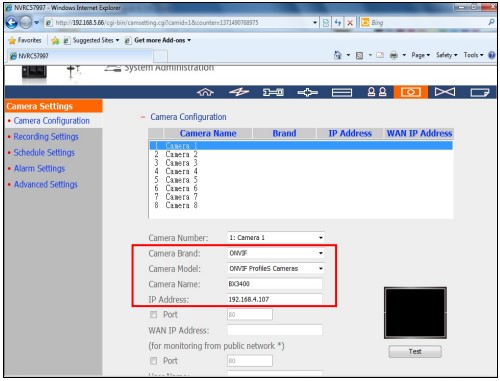
Task: Click the WAN IP Address column header
Action: pyautogui.click(x=419, y=133)
